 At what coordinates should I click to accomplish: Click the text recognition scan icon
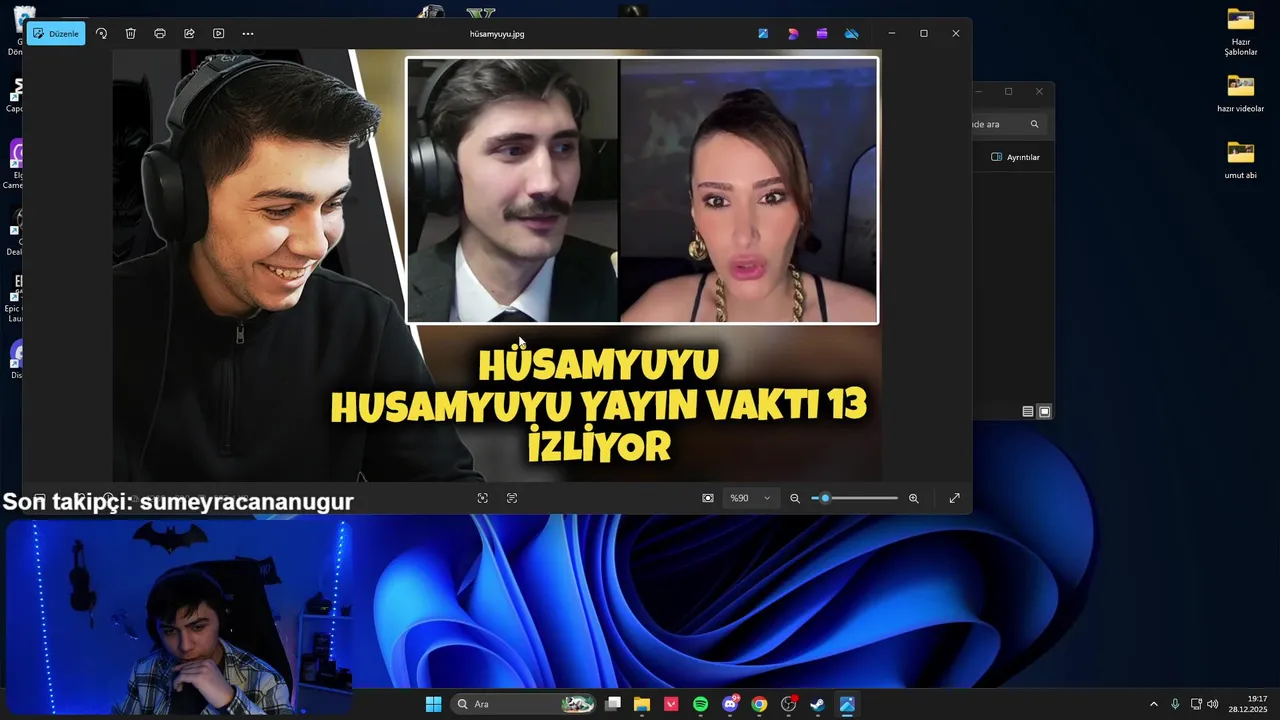tap(512, 498)
